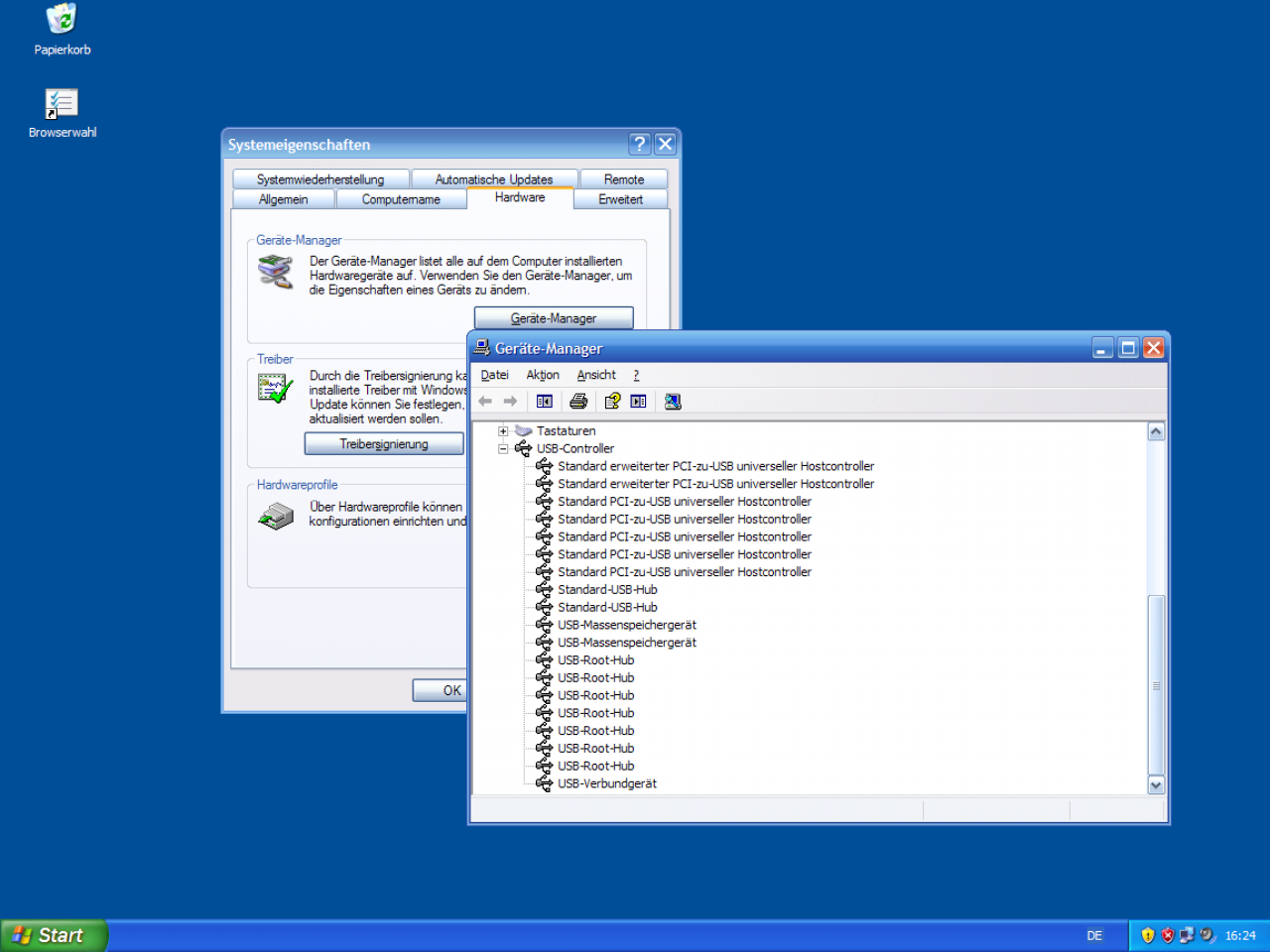Click the Print icon in Geräte-Manager
Screen dimensions: 1270x952
point(578,402)
